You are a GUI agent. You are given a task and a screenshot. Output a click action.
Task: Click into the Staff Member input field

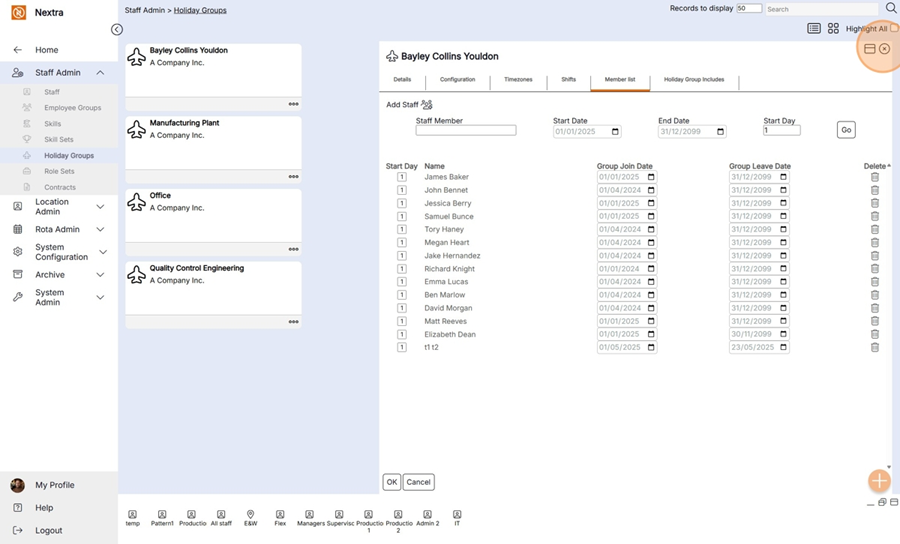[465, 130]
